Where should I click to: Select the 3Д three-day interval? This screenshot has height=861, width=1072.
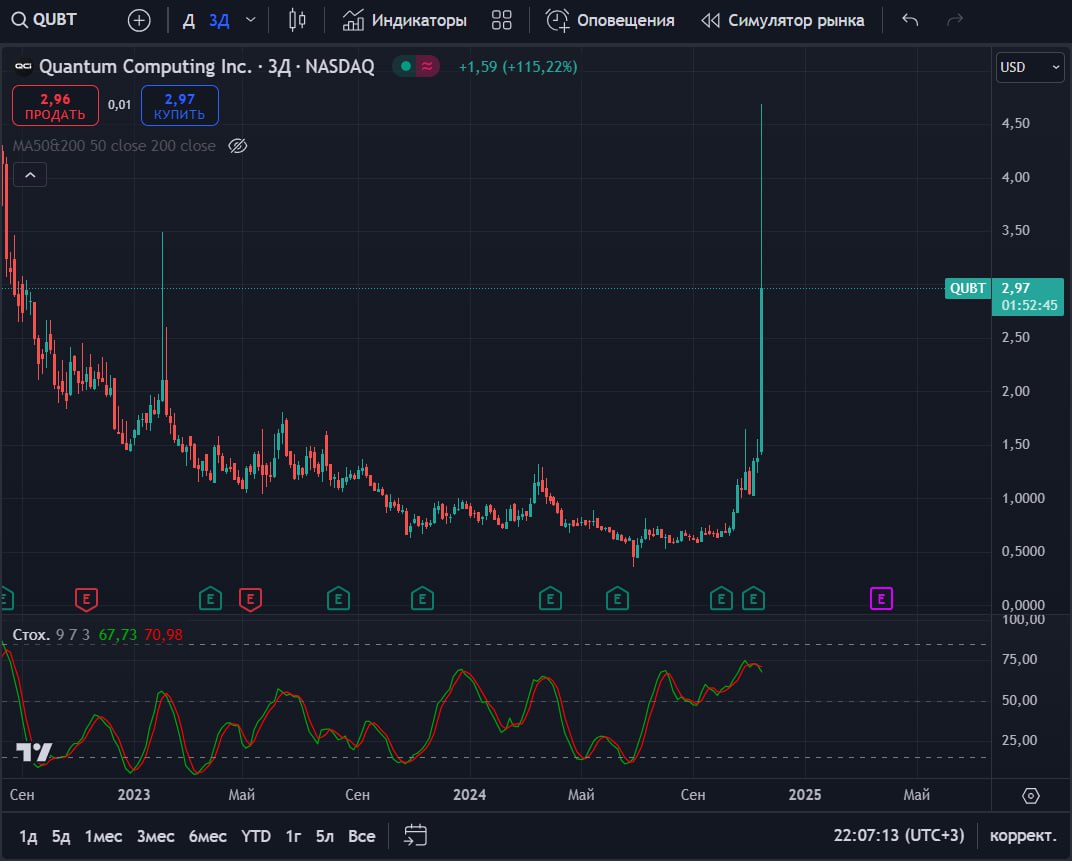(219, 21)
